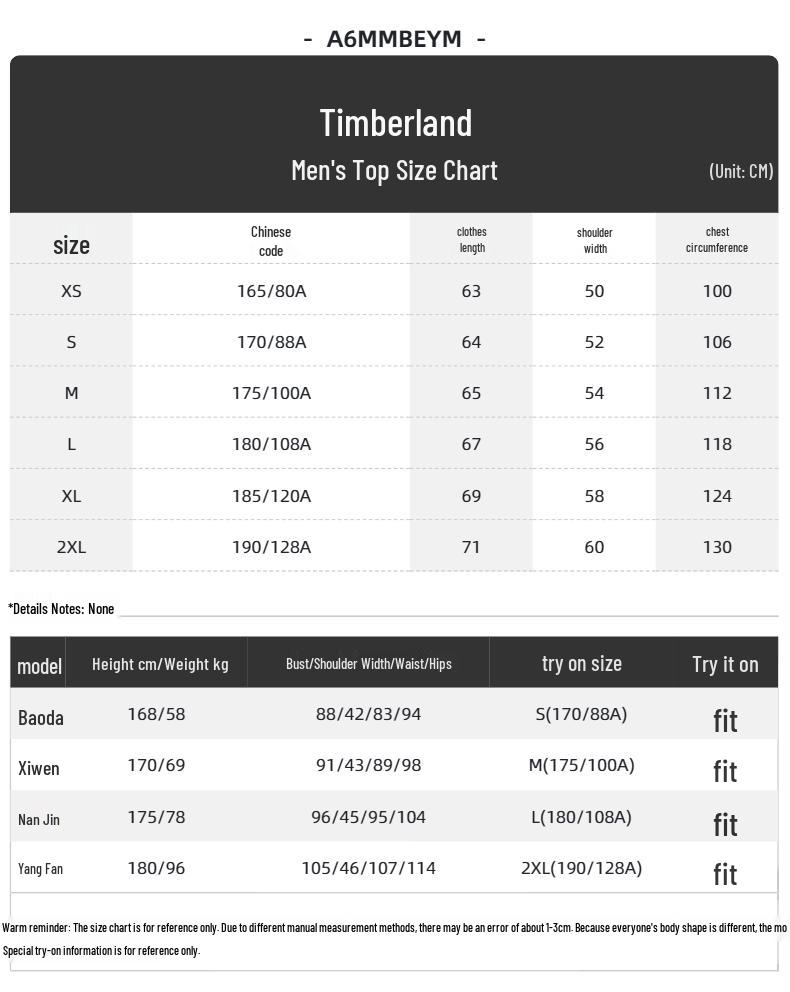Select Chinese code 175/100A cell
Image resolution: width=790 pixels, height=992 pixels.
[x=271, y=393]
